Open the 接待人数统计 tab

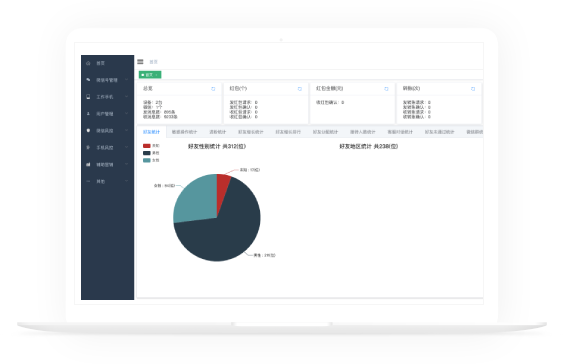(x=363, y=132)
